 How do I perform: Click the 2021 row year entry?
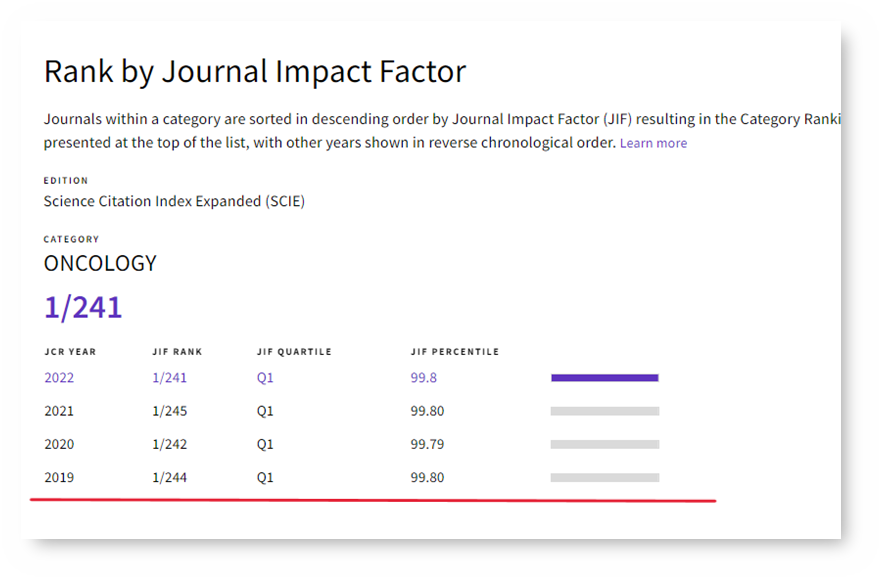[x=57, y=410]
